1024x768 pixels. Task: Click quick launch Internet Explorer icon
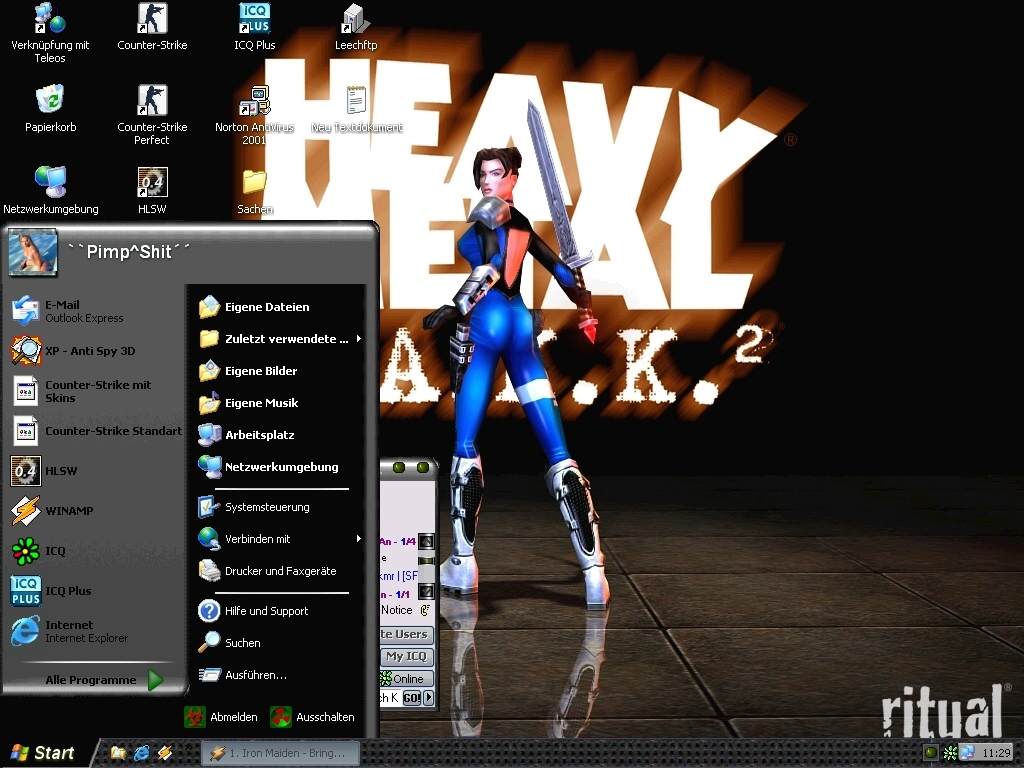click(141, 753)
